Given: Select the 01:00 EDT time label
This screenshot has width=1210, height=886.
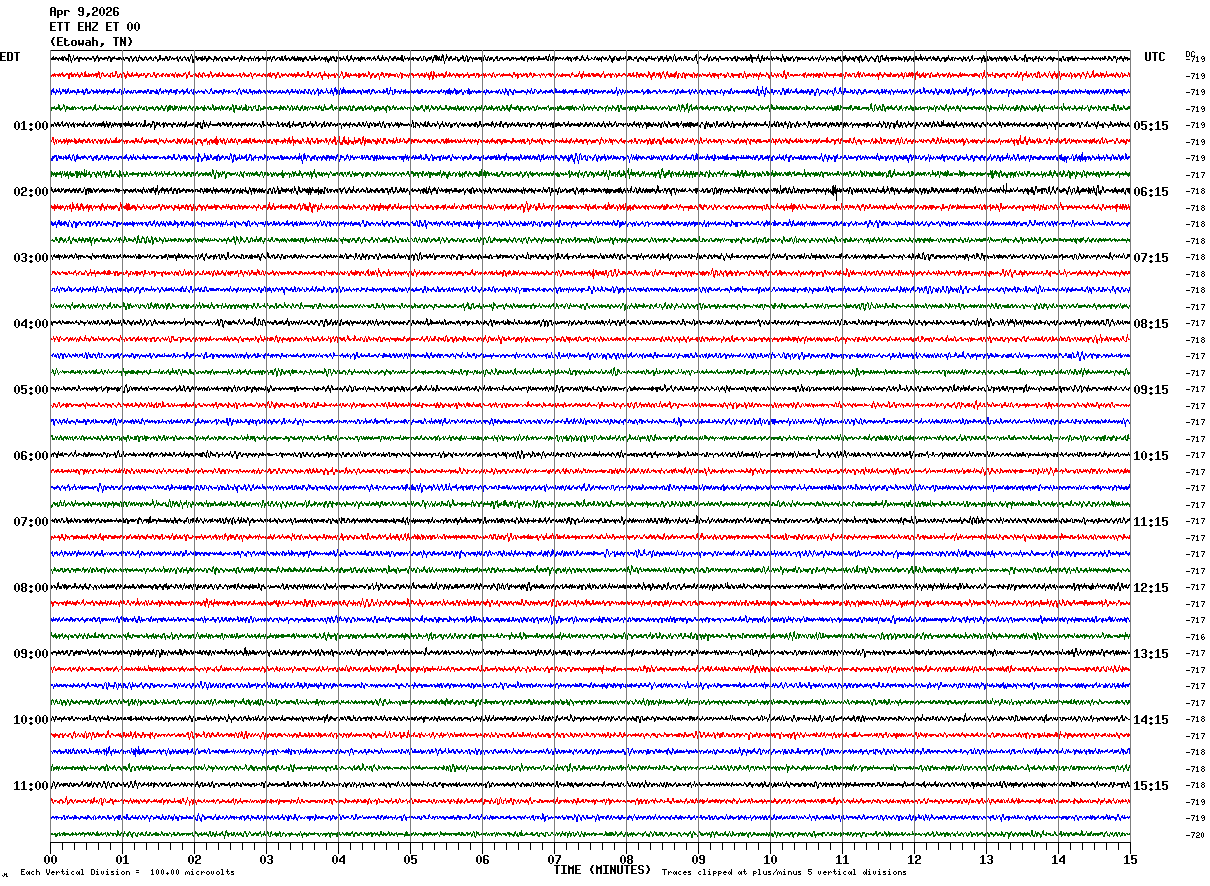Looking at the screenshot, I should (31, 126).
